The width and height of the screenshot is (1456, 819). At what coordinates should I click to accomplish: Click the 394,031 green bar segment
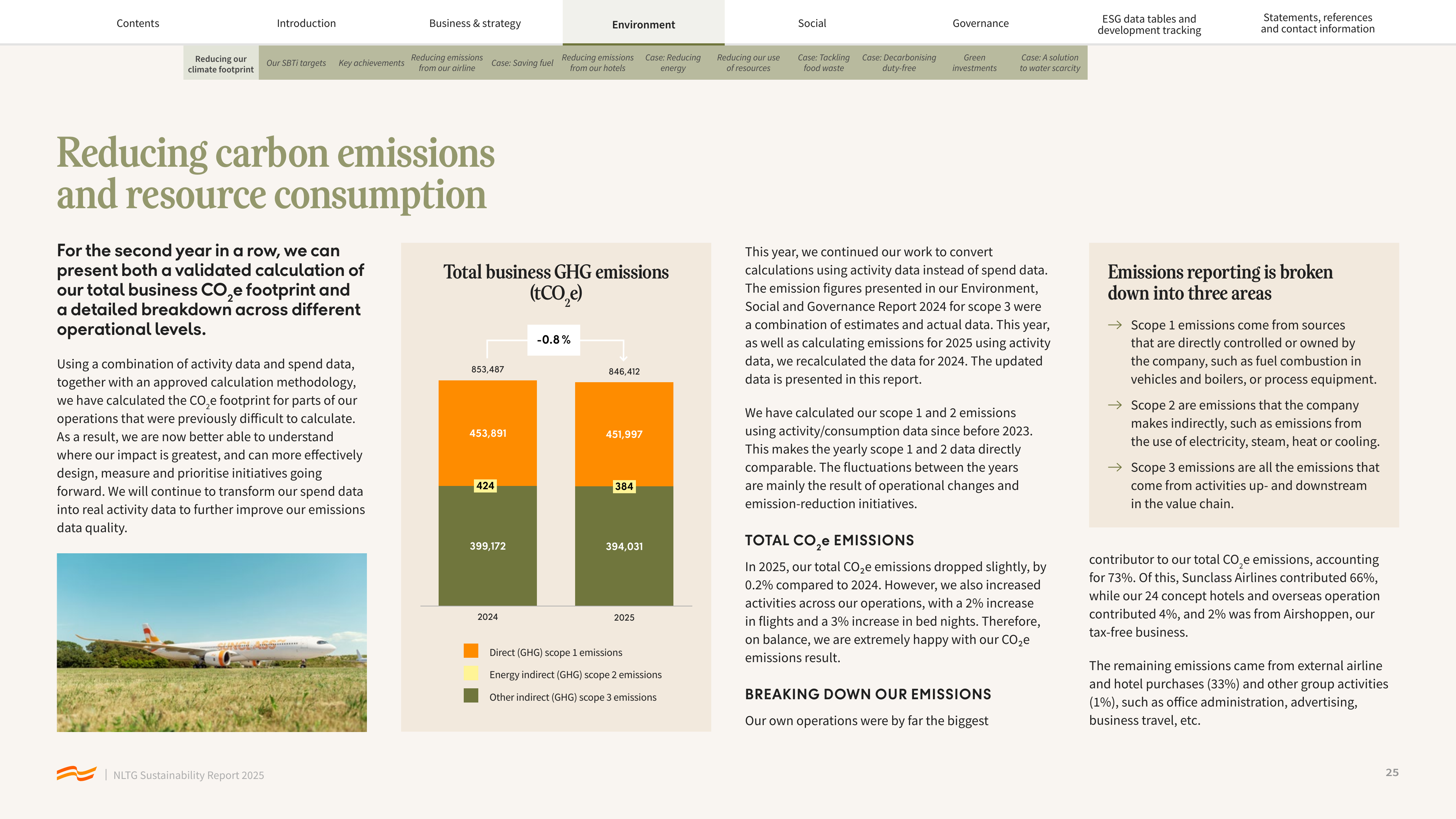click(x=624, y=546)
